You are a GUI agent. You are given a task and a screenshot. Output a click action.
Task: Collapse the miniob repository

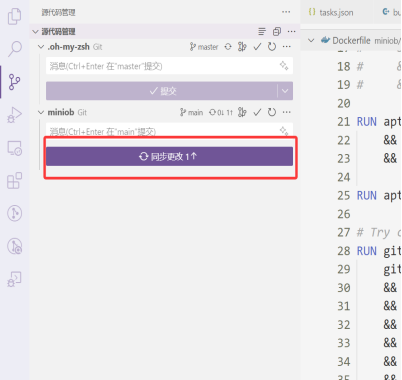click(41, 112)
